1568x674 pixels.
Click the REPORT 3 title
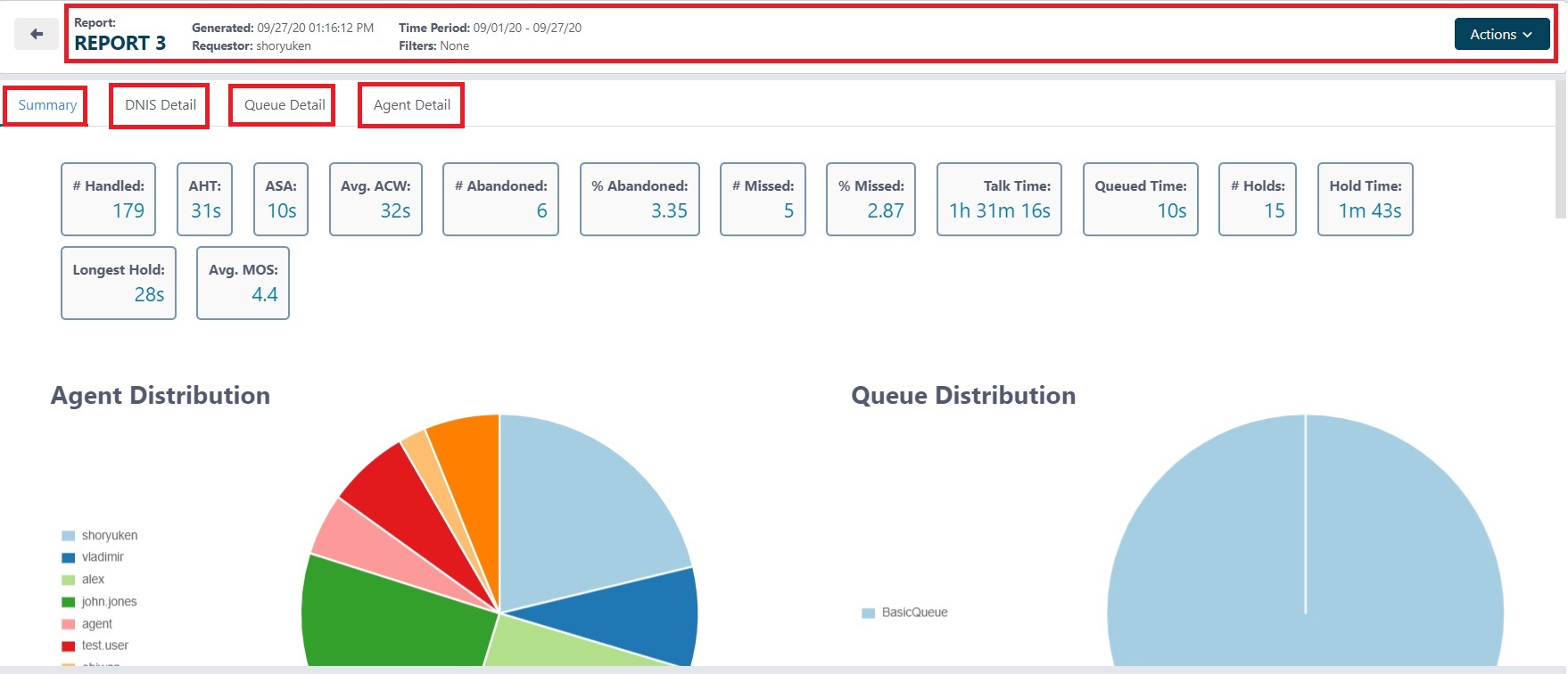click(x=120, y=43)
